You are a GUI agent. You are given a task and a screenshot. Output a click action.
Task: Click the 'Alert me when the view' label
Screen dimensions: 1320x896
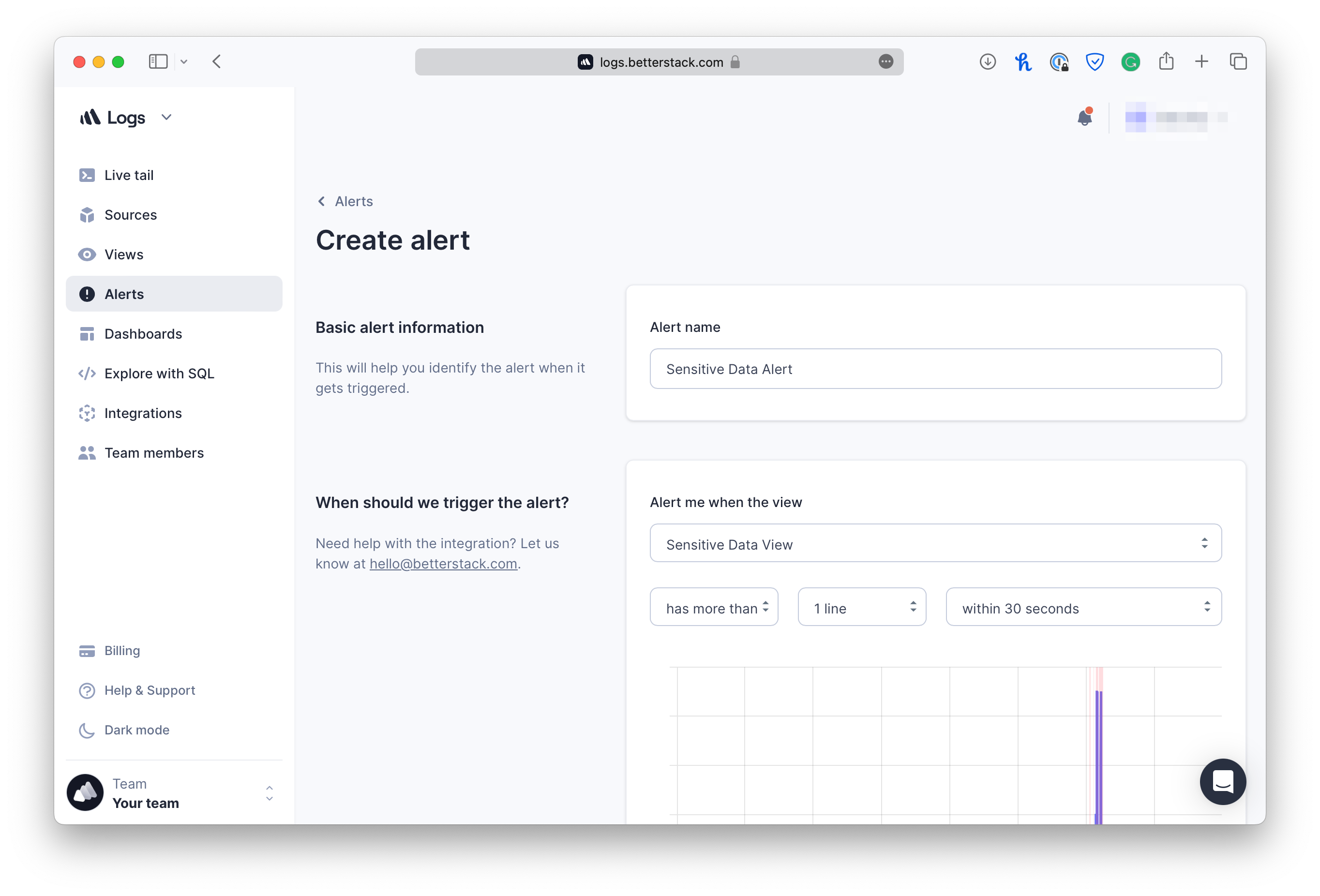click(726, 502)
